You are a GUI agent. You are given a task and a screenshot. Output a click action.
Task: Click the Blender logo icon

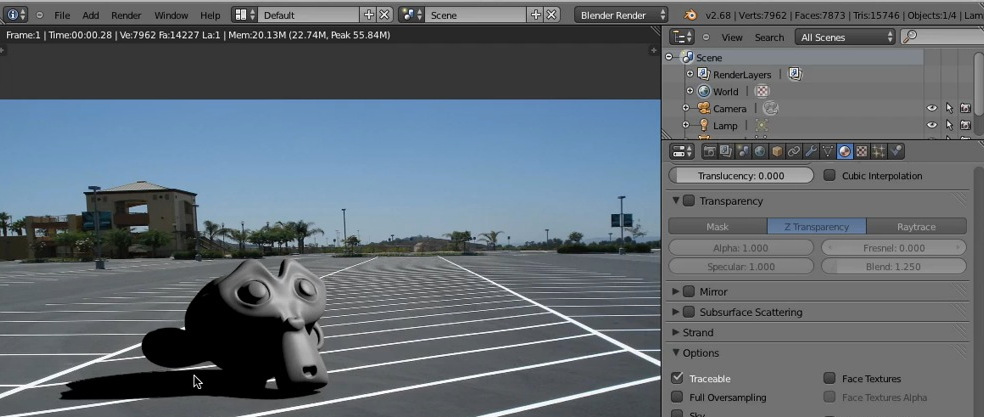click(690, 15)
